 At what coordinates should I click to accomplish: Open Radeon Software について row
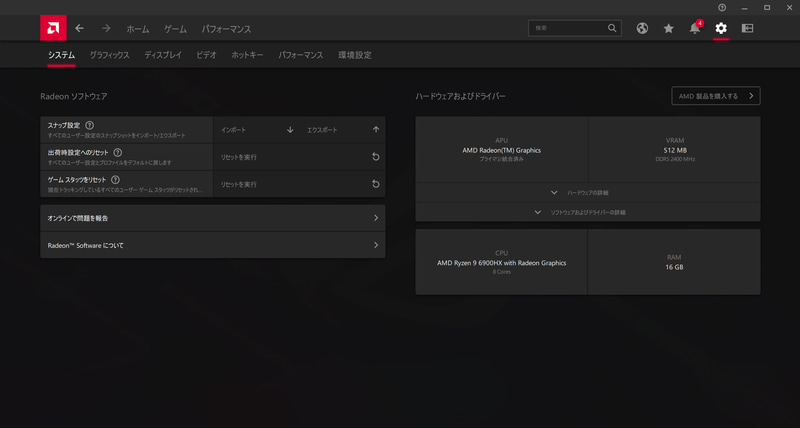213,245
